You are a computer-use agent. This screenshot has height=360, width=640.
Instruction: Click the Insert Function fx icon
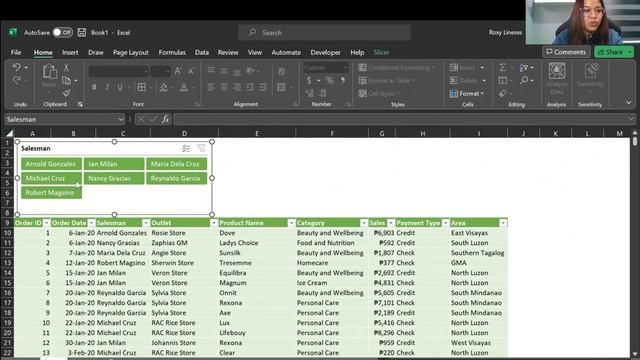[165, 119]
